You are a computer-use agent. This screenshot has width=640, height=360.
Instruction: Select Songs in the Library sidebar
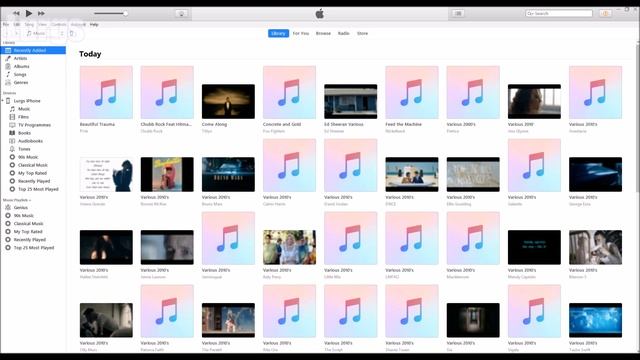pyautogui.click(x=33, y=74)
